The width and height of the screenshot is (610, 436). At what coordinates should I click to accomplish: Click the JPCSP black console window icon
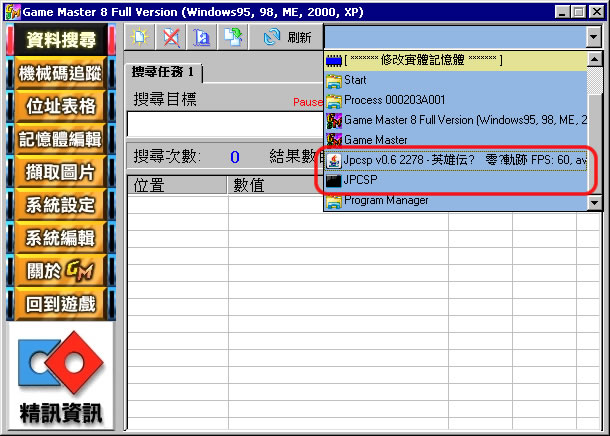333,180
